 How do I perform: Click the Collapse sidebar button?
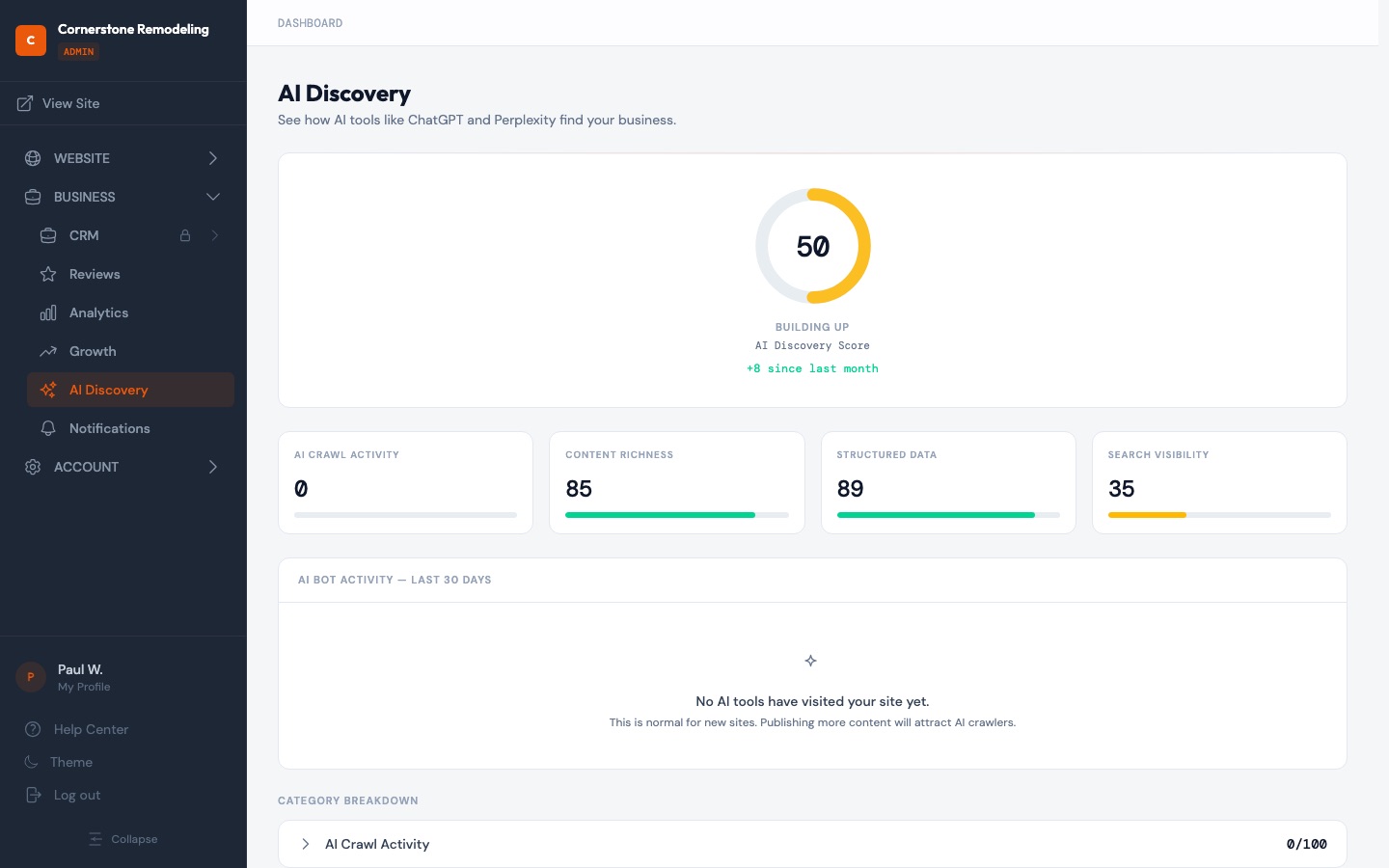[x=123, y=839]
